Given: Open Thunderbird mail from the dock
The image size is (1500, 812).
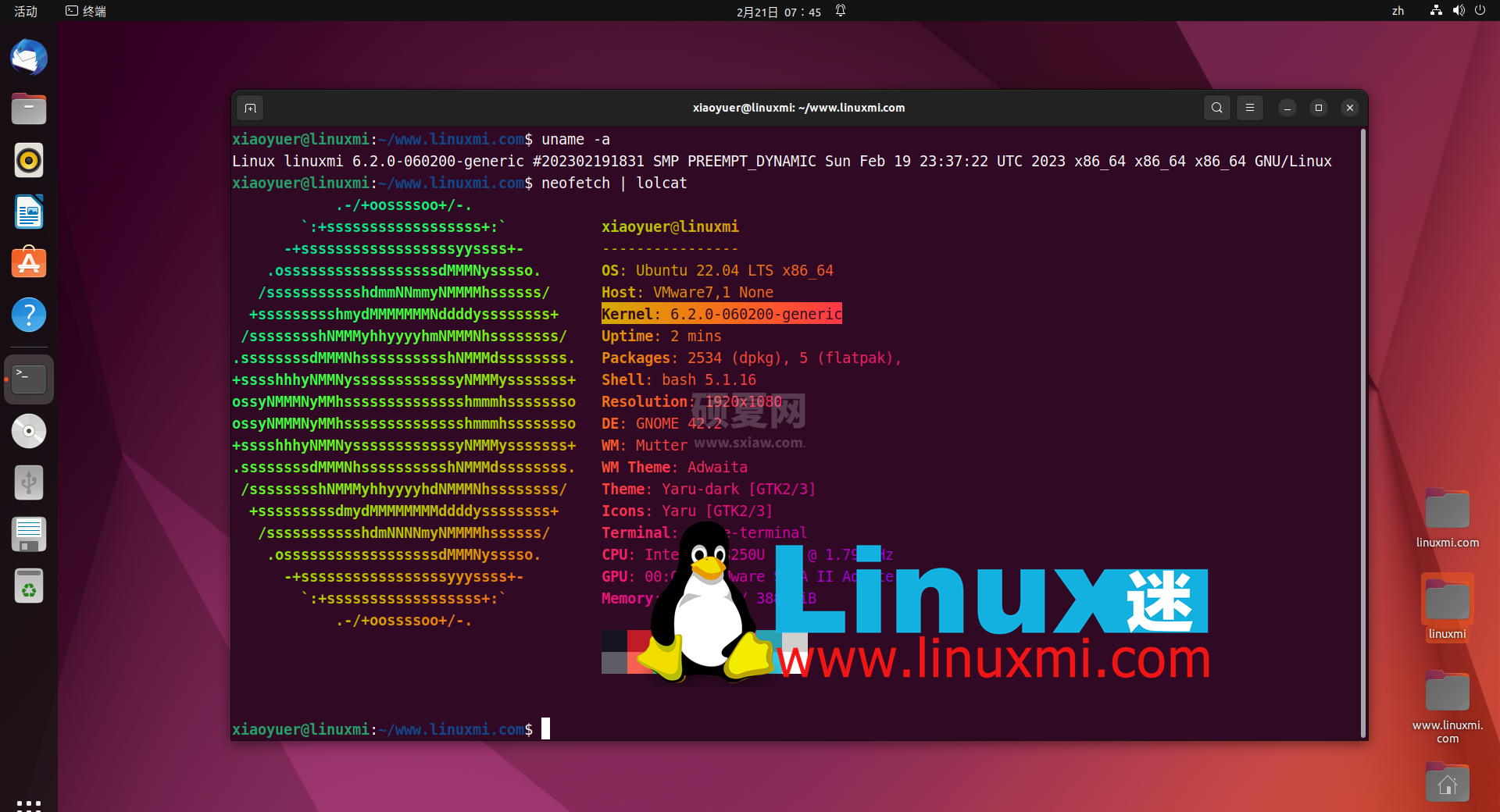Looking at the screenshot, I should tap(29, 58).
